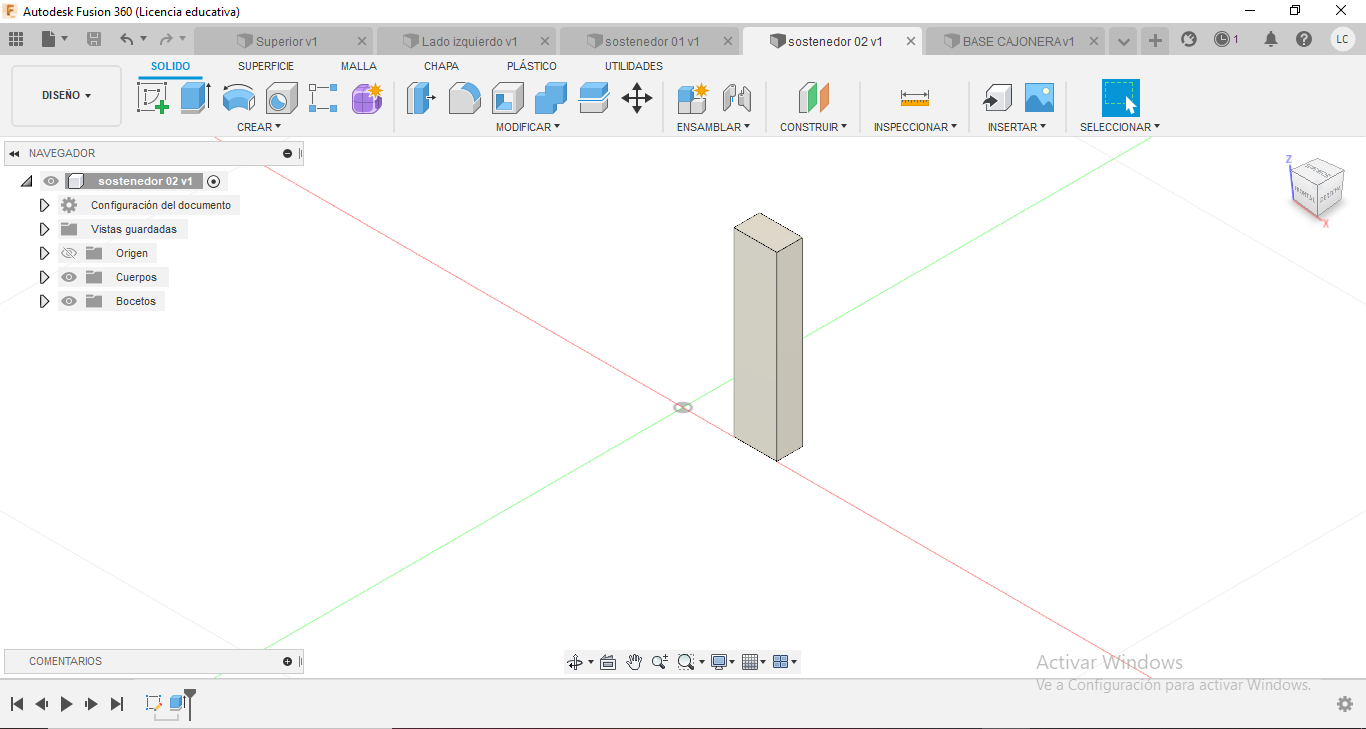The width and height of the screenshot is (1366, 729).
Task: Switch to the CHAPA tab
Action: 441,66
